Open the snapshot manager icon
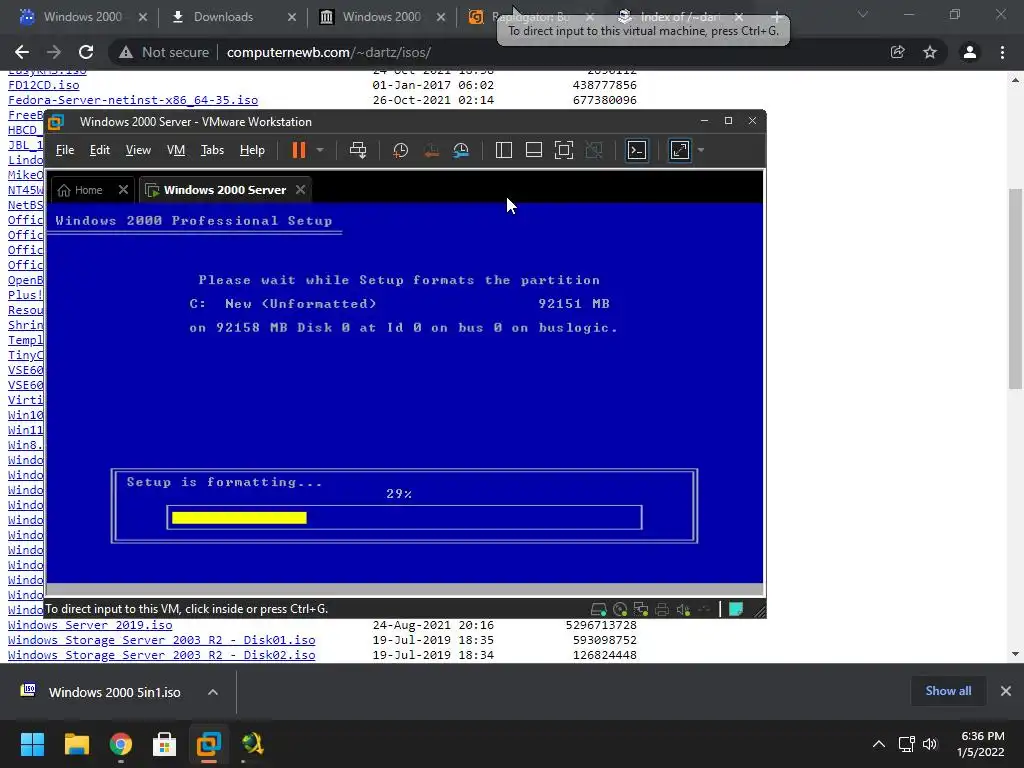1024x768 pixels. click(461, 150)
